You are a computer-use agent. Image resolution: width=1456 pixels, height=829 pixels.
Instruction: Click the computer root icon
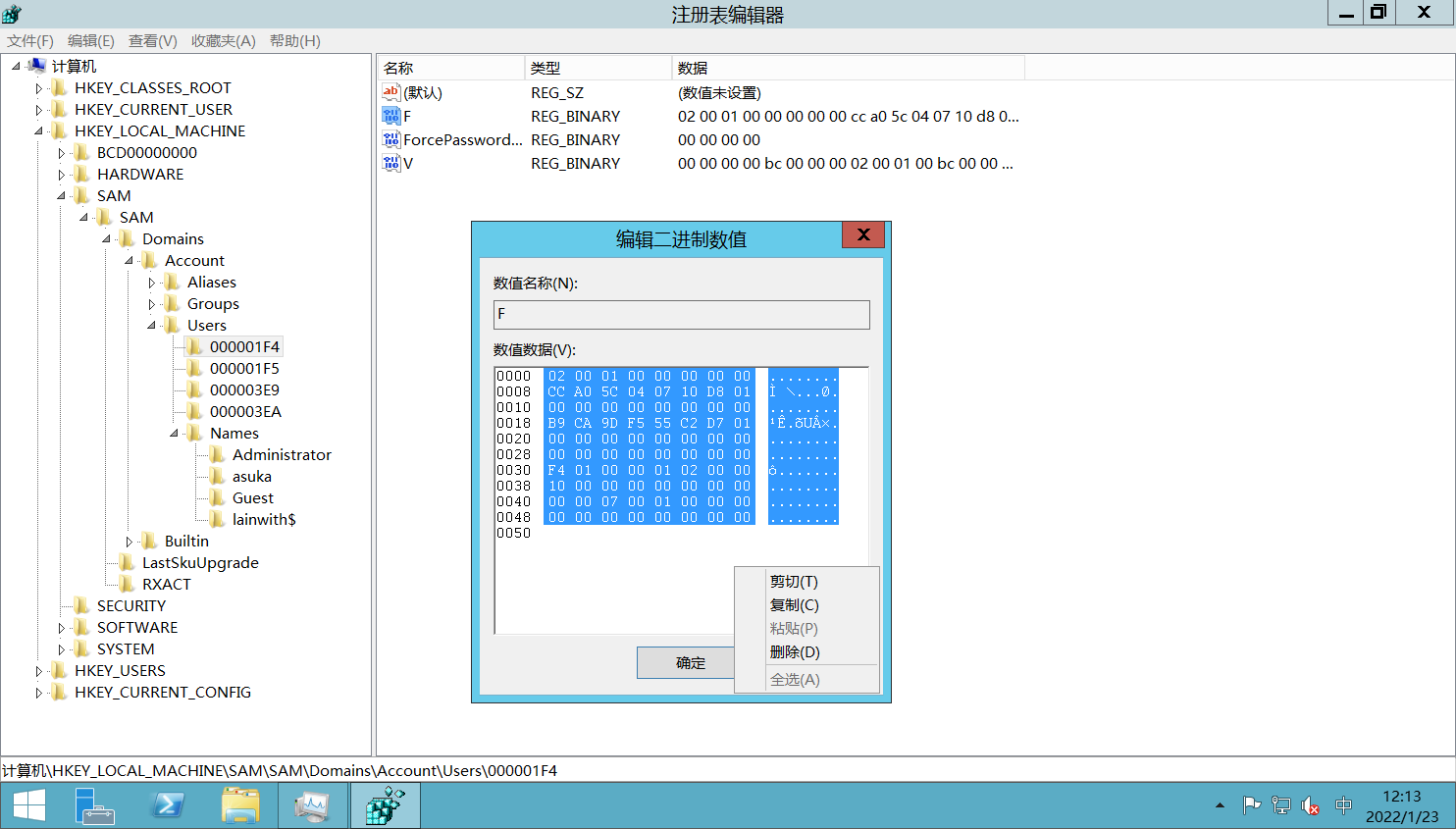[x=37, y=66]
